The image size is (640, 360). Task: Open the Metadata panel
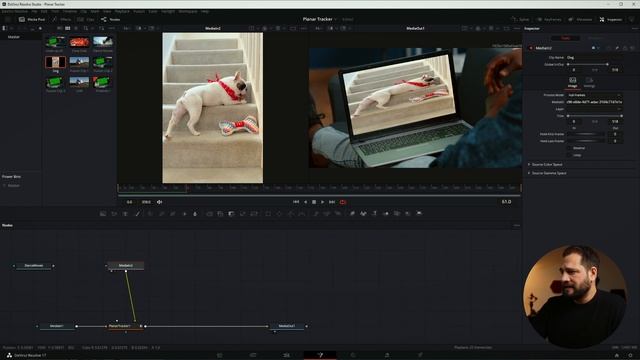click(581, 19)
